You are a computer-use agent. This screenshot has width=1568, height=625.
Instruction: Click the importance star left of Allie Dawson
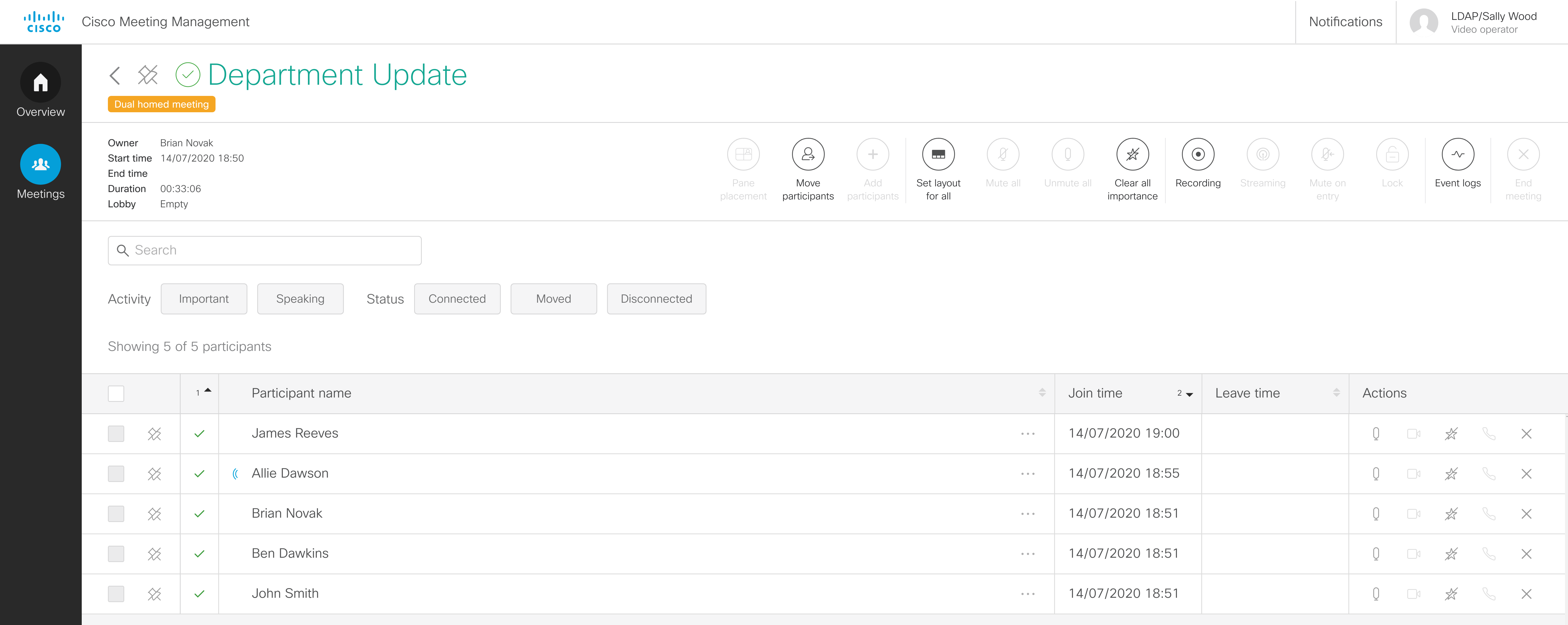(154, 474)
